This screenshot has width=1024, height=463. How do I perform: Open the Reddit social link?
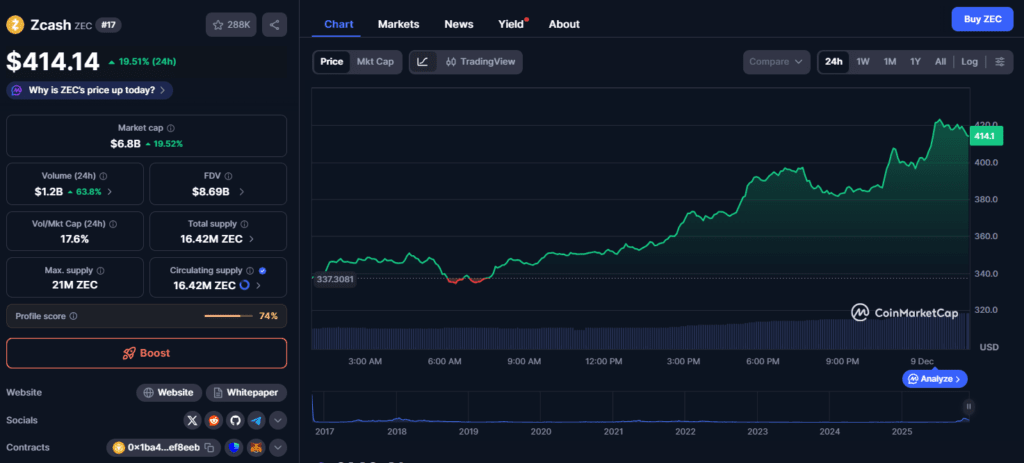tap(214, 421)
